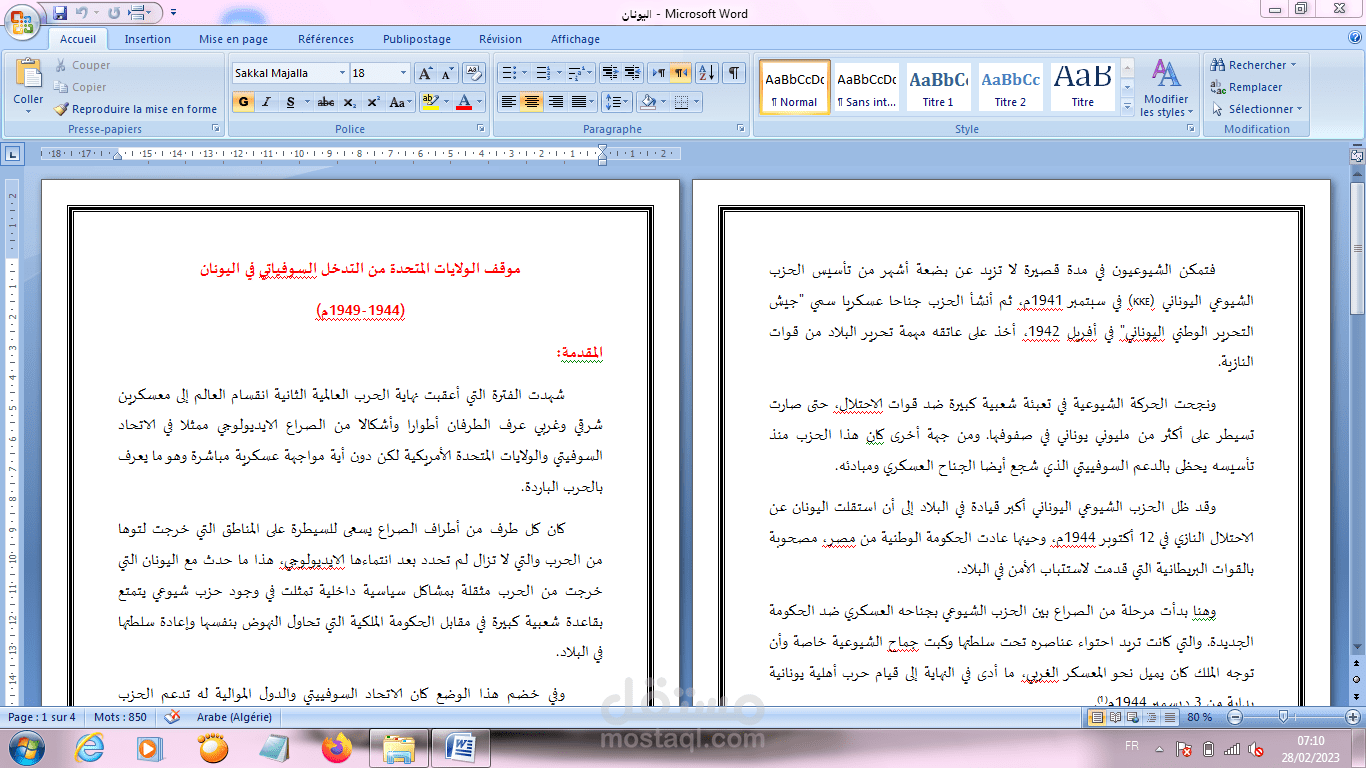Image resolution: width=1366 pixels, height=768 pixels.
Task: Undo the last action
Action: 82,13
